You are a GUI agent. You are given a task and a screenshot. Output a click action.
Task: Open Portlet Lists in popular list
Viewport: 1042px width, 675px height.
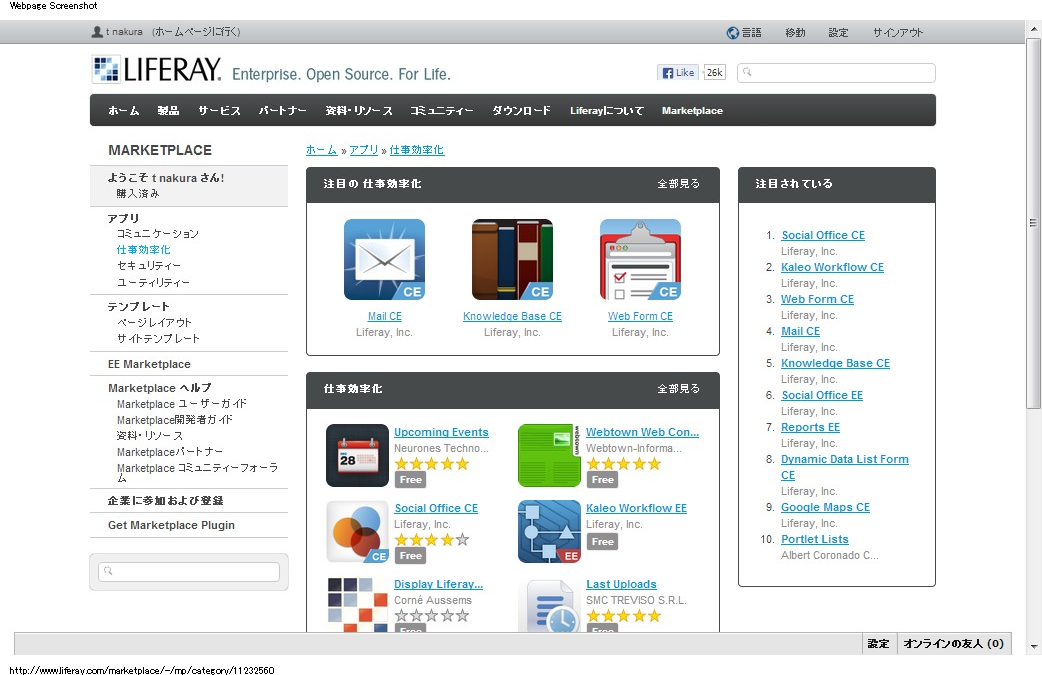tap(815, 539)
